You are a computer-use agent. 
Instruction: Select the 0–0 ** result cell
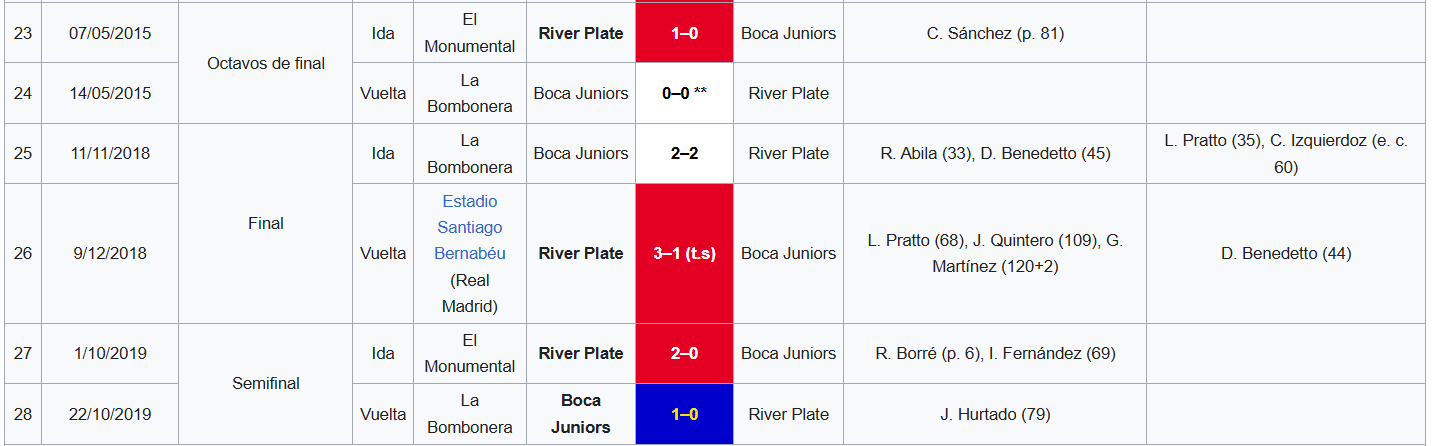coord(684,93)
